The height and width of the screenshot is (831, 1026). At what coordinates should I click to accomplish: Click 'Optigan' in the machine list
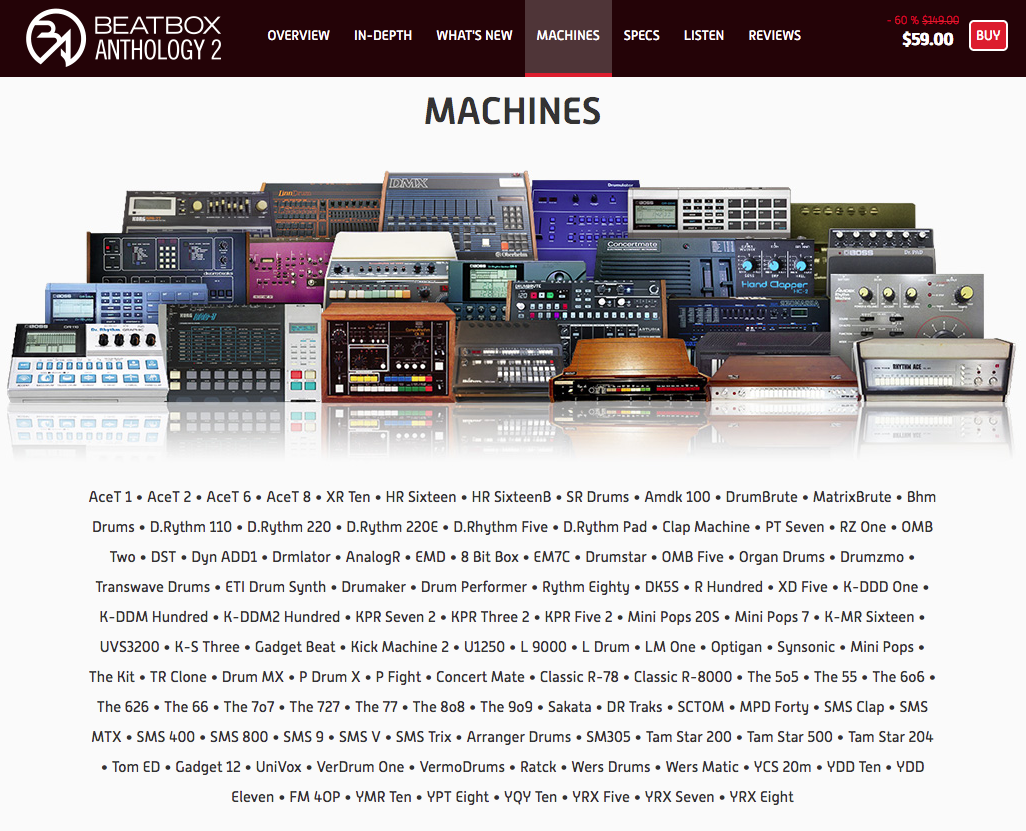(736, 648)
